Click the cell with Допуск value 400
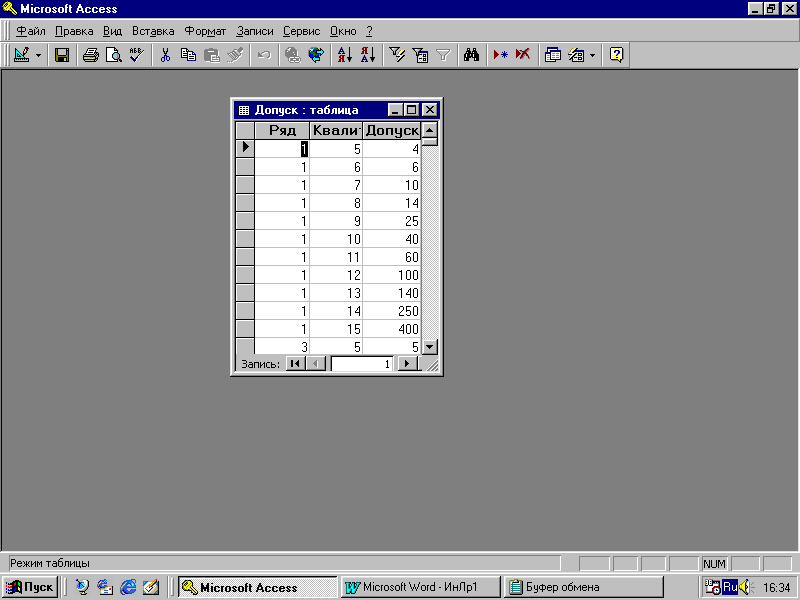Screen dimensions: 800x600 coord(391,329)
